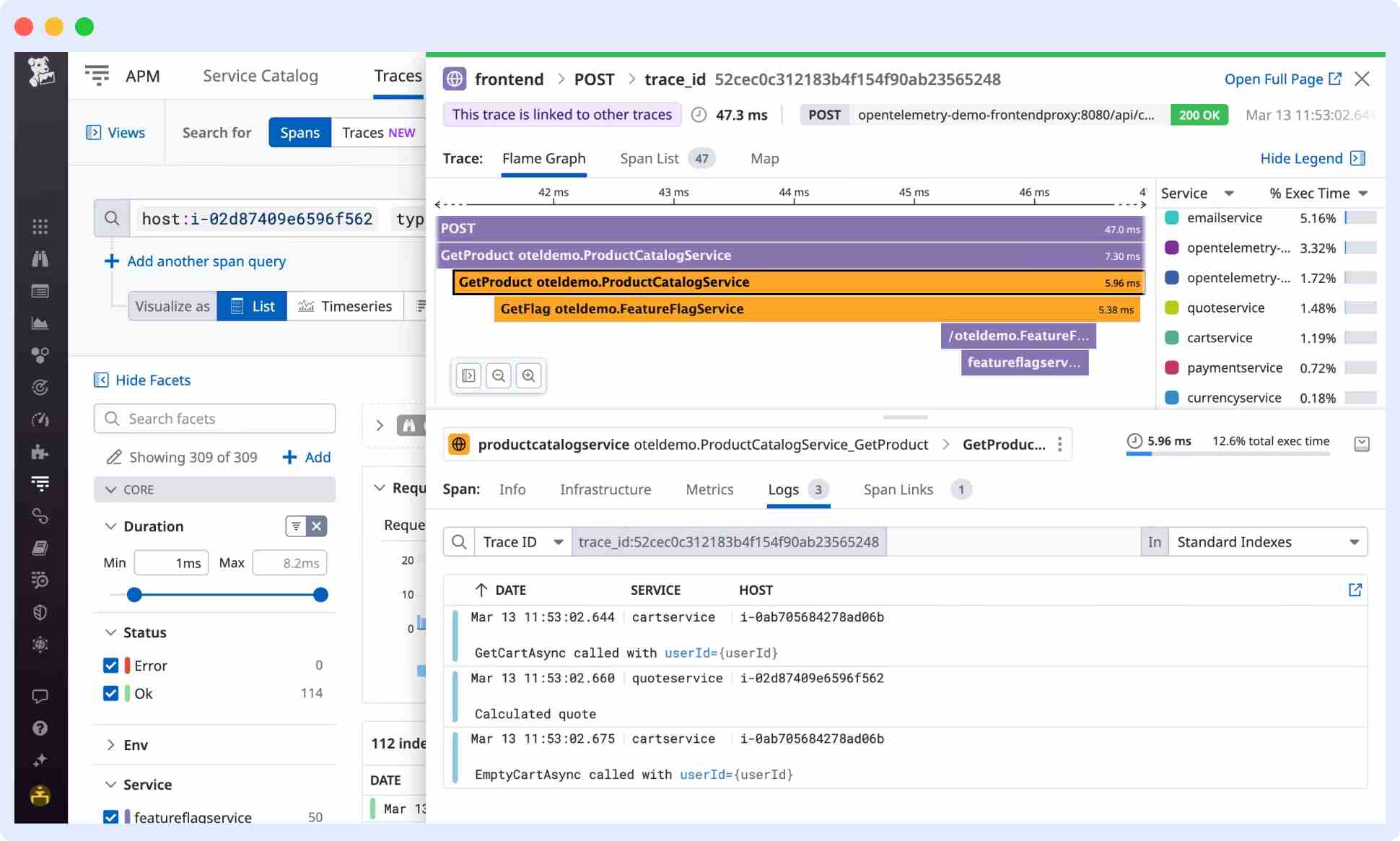1400x841 pixels.
Task: Select the Watchdog binoculars icon in the sidebar
Action: tap(40, 258)
